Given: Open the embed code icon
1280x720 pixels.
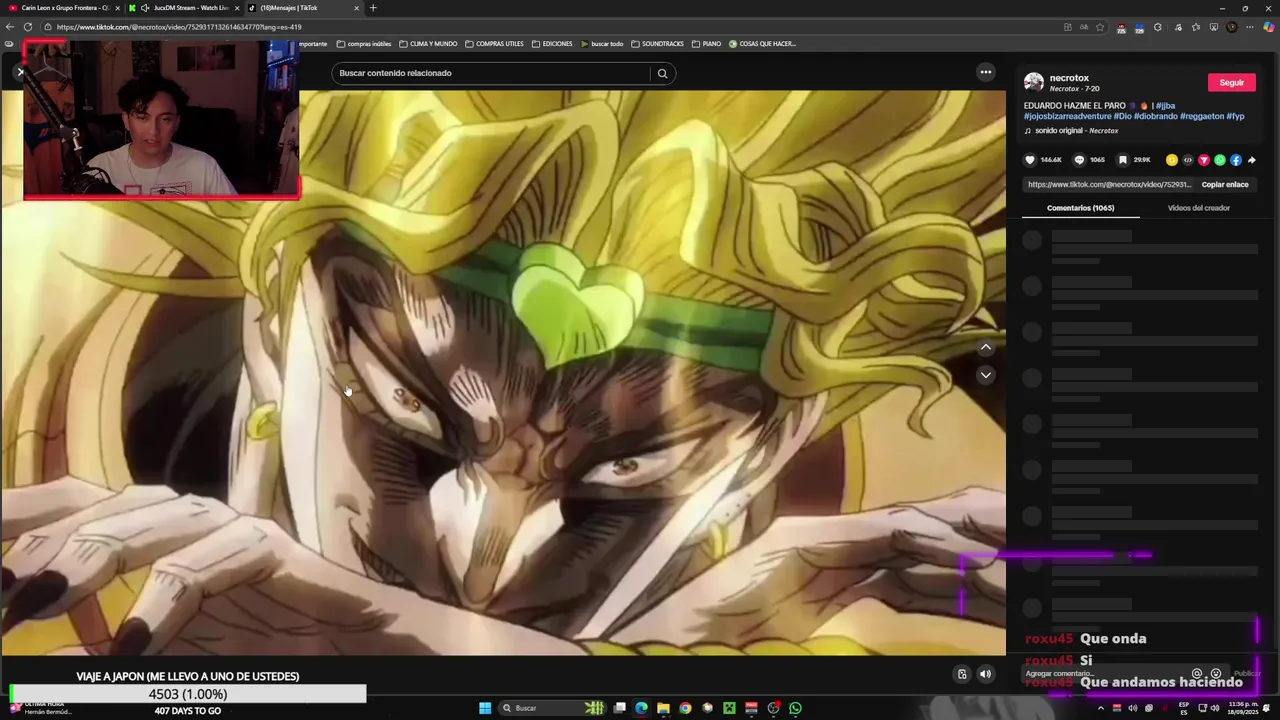Looking at the screenshot, I should (1188, 160).
